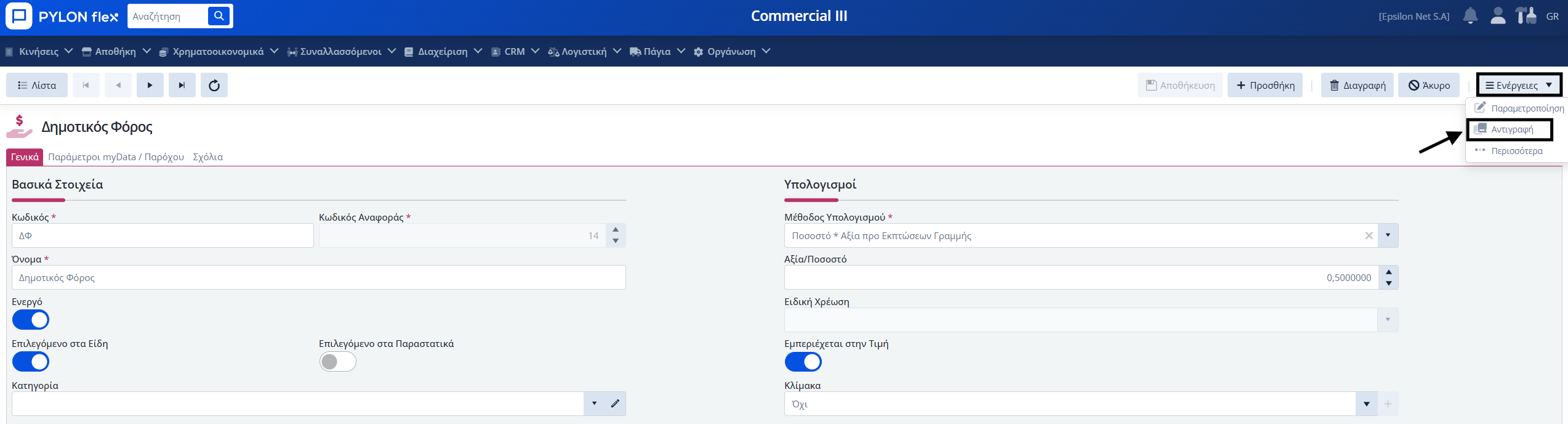The image size is (1568, 424).
Task: Open the Διαχείριση menu
Action: (x=443, y=52)
